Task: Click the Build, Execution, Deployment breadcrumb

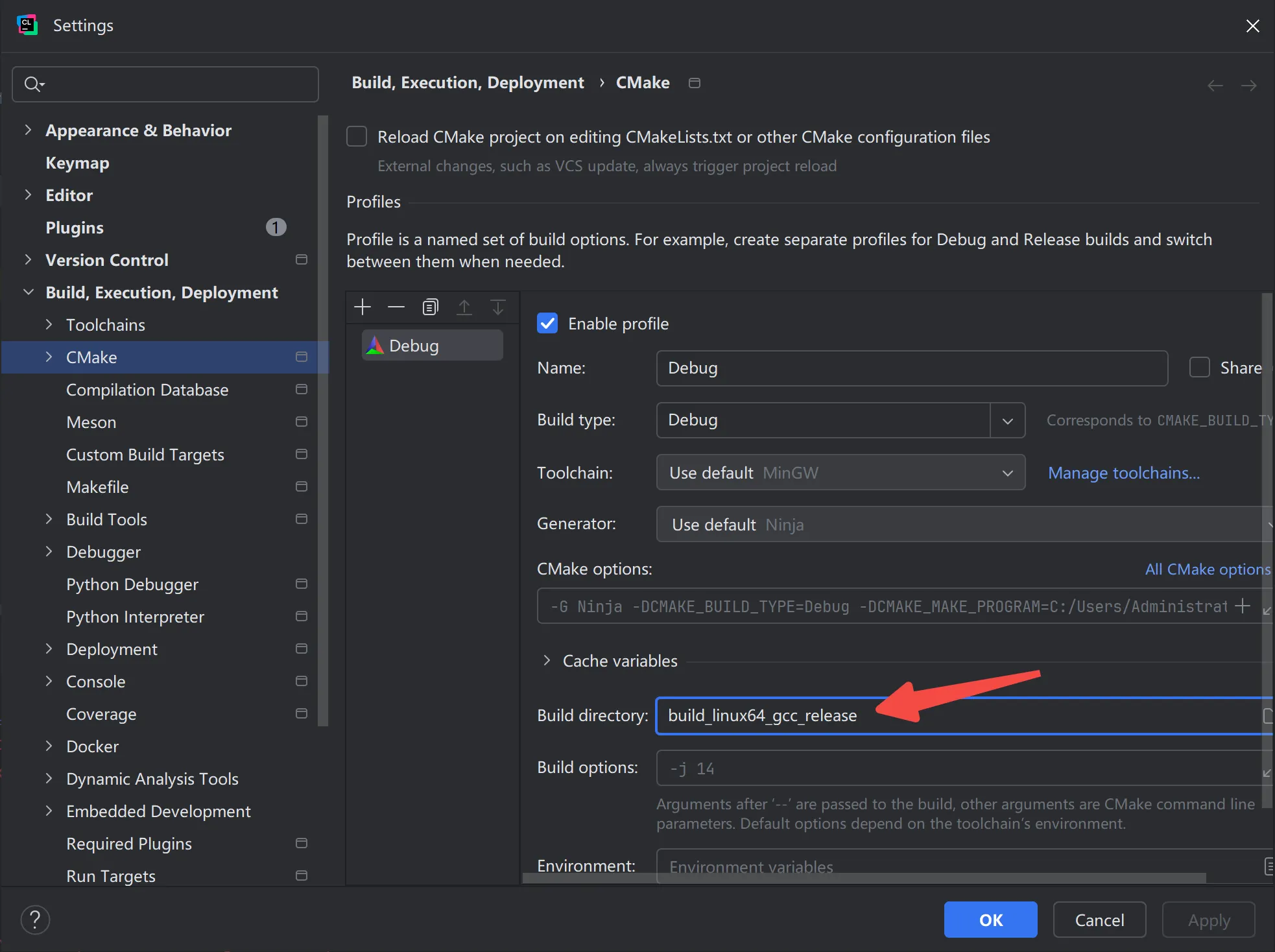Action: pyautogui.click(x=468, y=83)
